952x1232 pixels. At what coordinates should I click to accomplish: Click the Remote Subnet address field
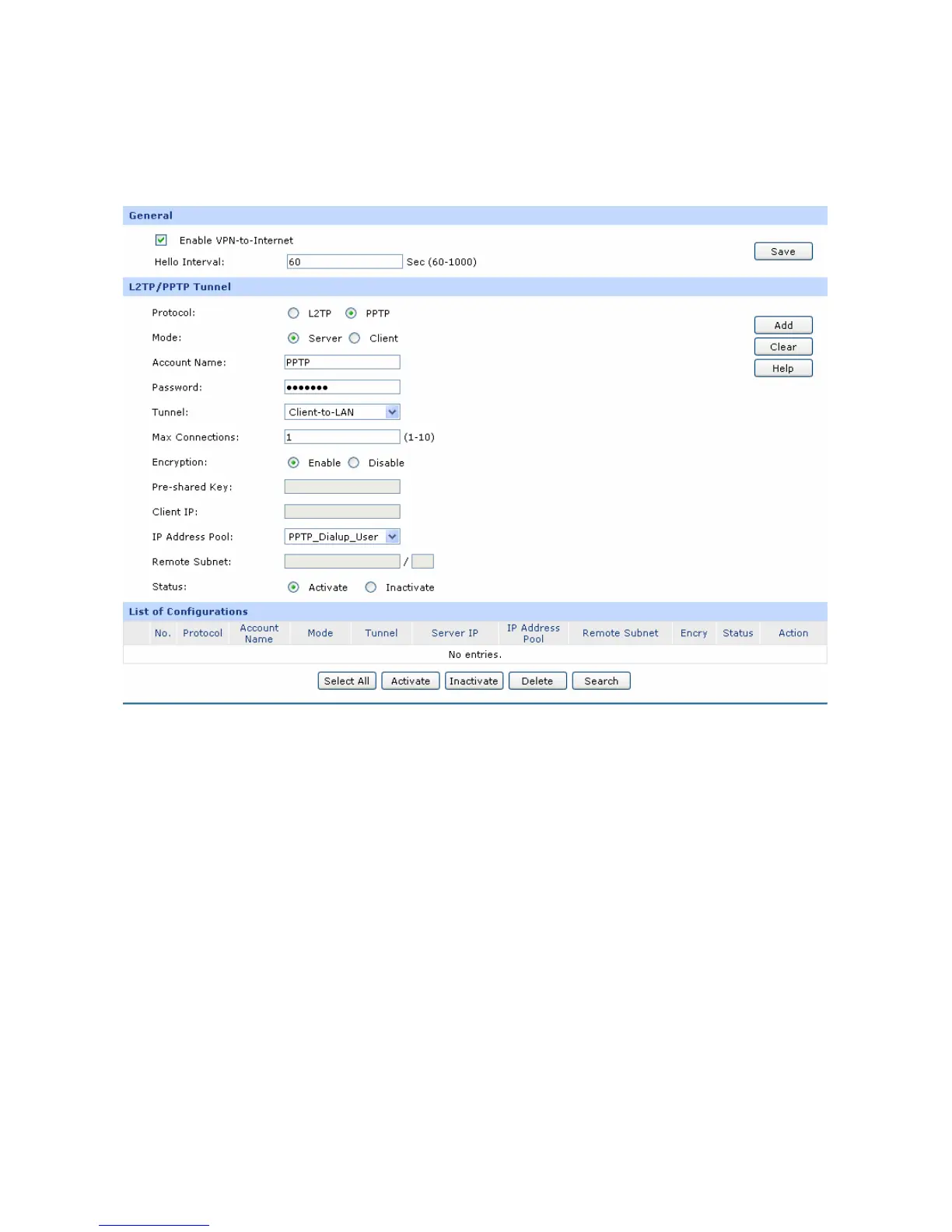[x=342, y=562]
